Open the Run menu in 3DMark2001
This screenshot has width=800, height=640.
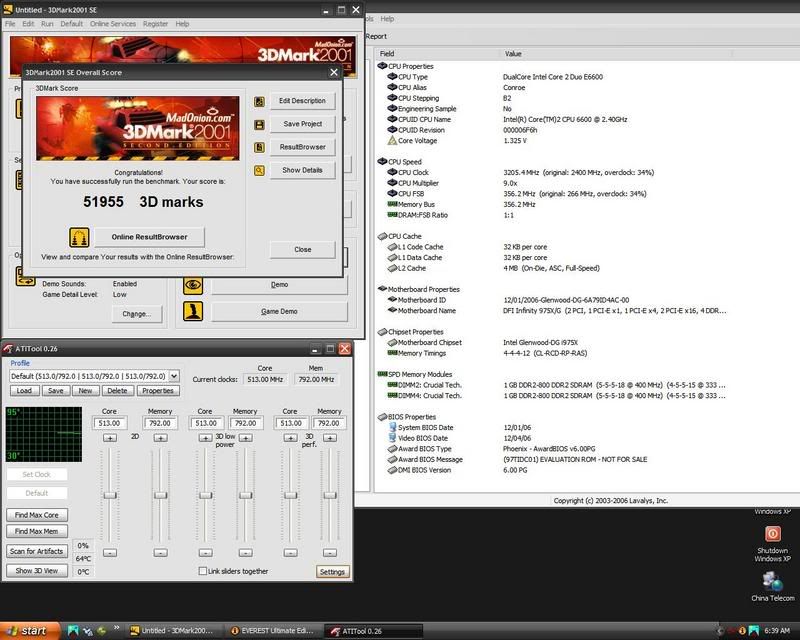pos(47,23)
